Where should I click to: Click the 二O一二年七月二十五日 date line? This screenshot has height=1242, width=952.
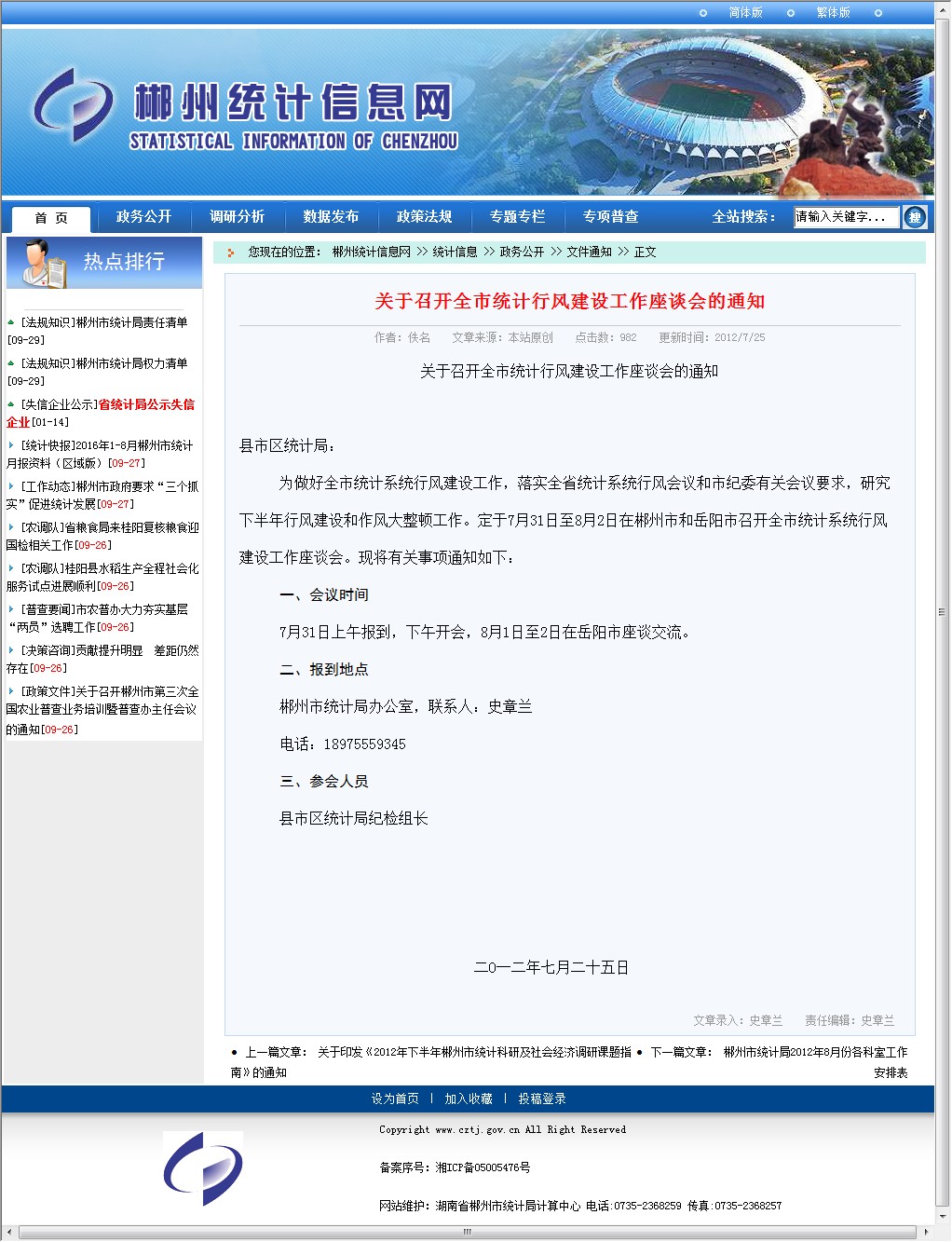pyautogui.click(x=551, y=967)
